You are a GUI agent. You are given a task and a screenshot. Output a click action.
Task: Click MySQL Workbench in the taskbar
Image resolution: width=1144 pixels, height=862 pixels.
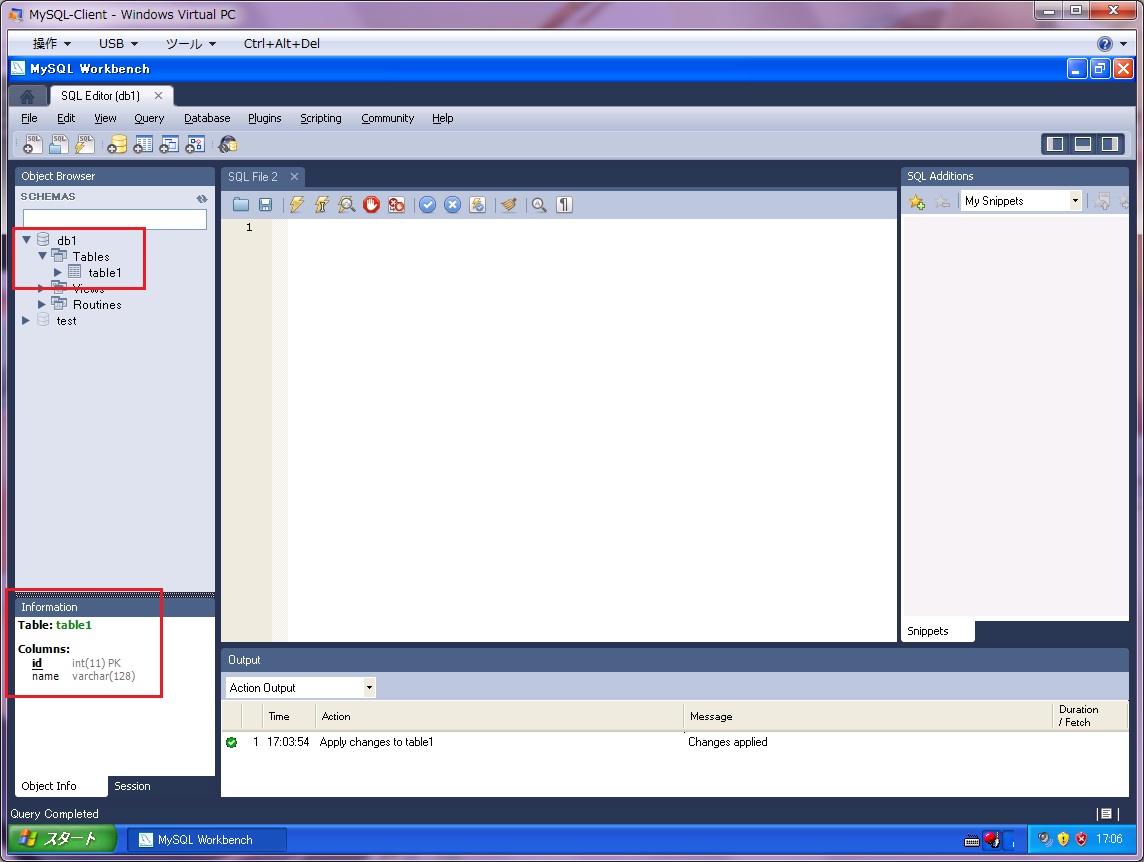pos(206,840)
